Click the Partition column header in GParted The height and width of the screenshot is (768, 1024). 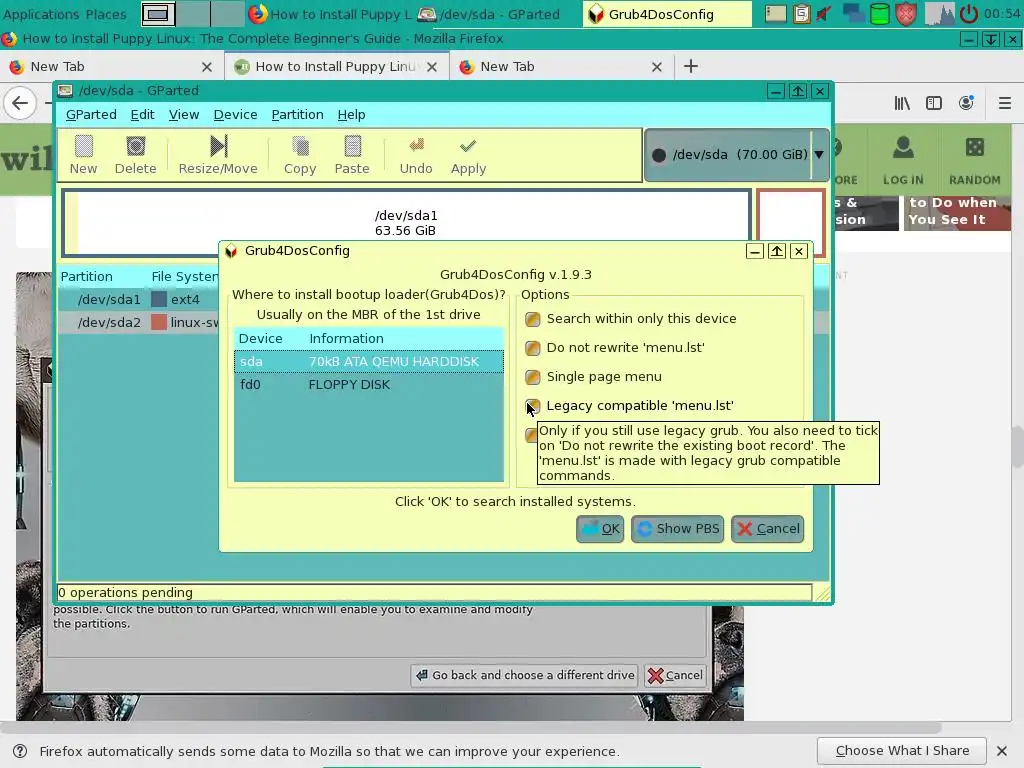[87, 277]
